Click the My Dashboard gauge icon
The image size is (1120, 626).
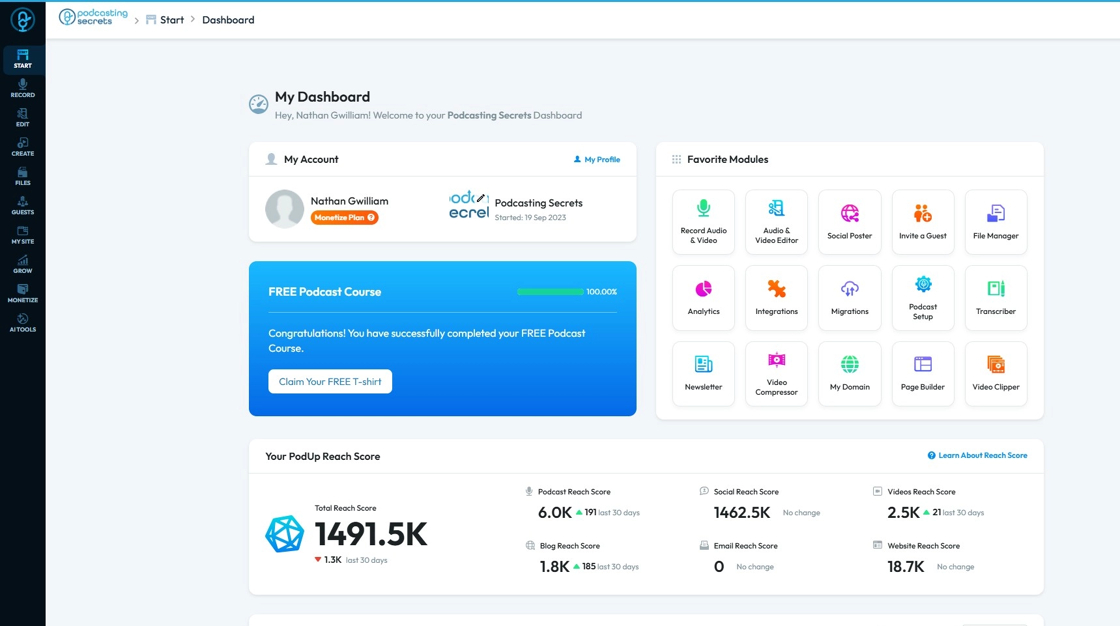[258, 104]
